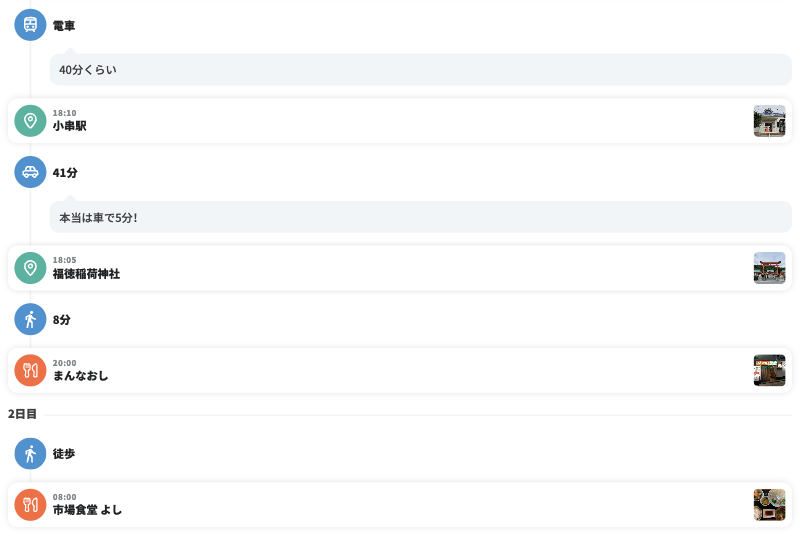
Task: Click the restaurant icon for まんなおし
Action: (x=30, y=370)
